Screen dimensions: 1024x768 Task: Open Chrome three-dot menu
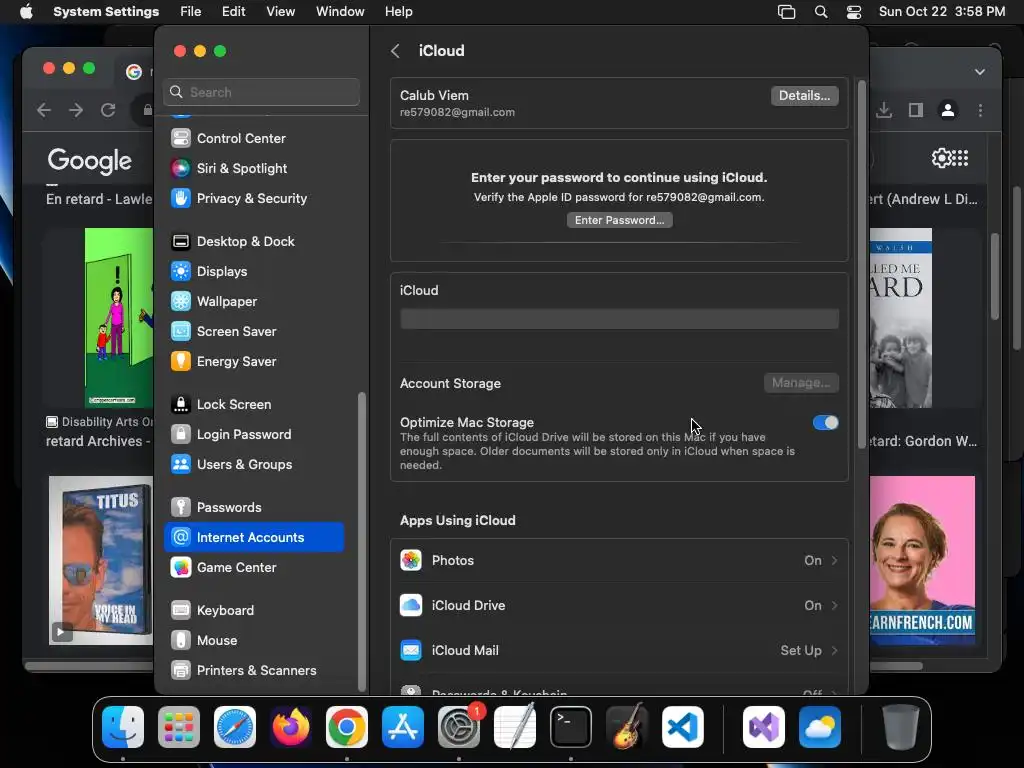pyautogui.click(x=980, y=110)
